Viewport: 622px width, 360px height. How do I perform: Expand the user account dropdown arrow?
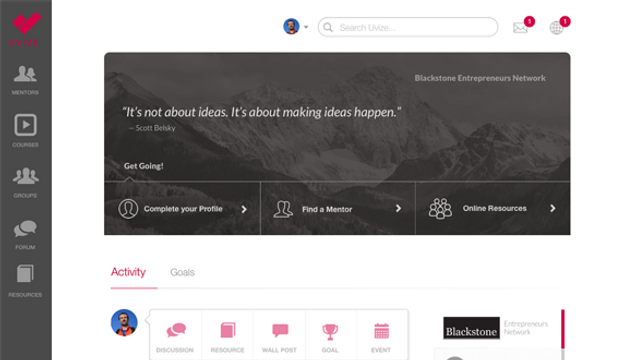[306, 27]
